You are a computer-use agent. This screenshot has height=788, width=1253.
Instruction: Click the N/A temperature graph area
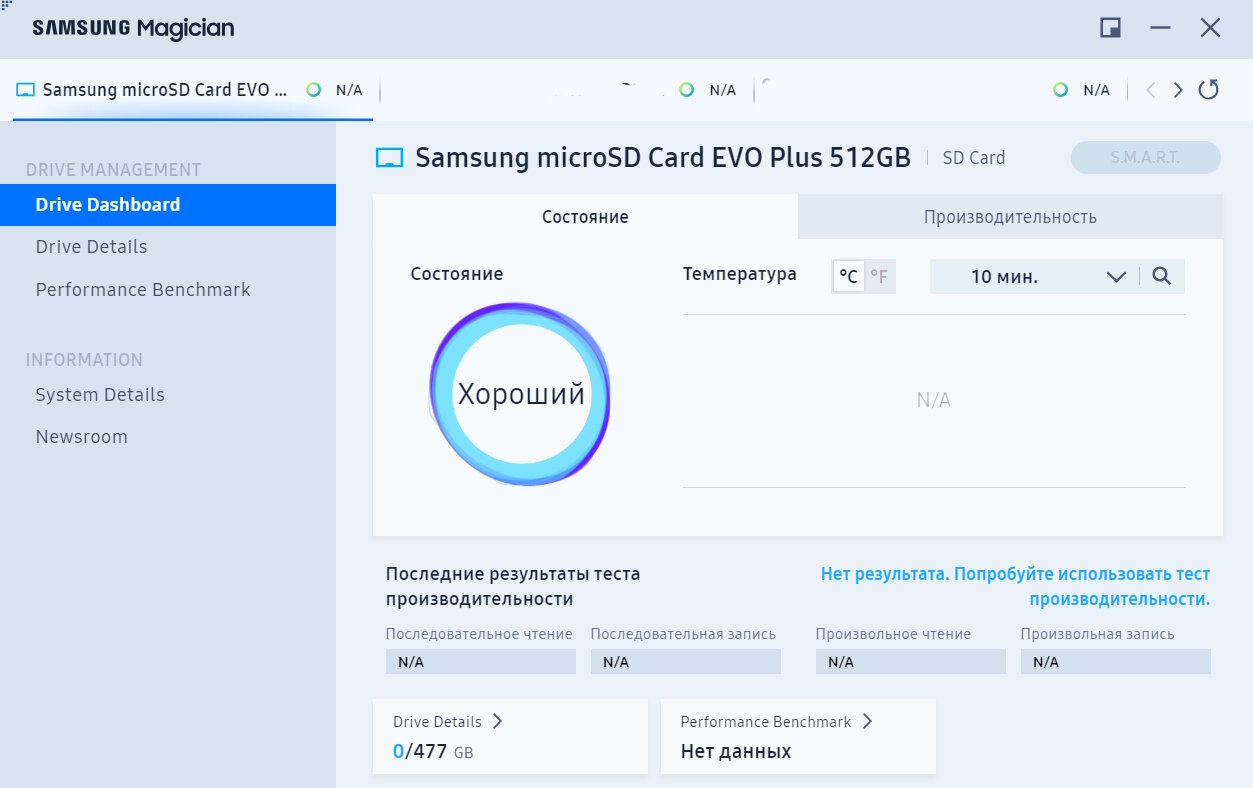pos(934,400)
